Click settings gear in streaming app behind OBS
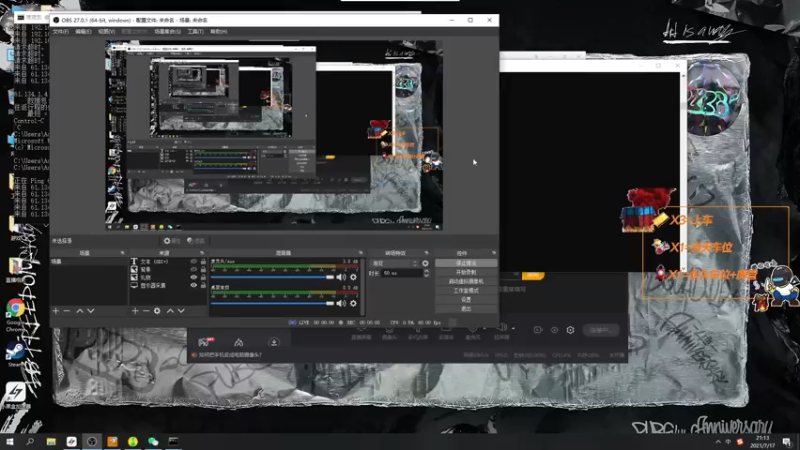Screen dimensions: 800x450 pos(570,330)
